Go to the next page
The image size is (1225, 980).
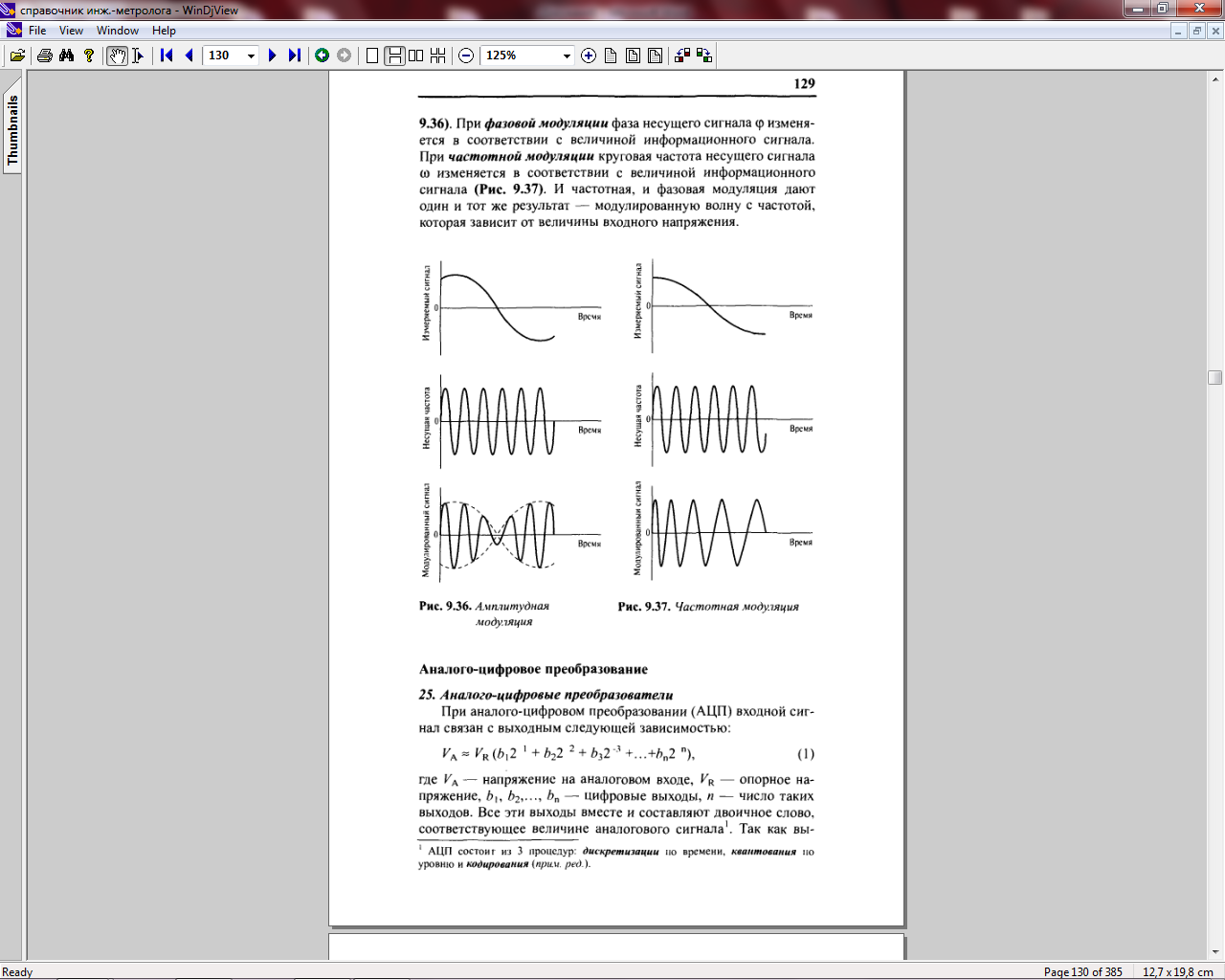click(x=272, y=56)
